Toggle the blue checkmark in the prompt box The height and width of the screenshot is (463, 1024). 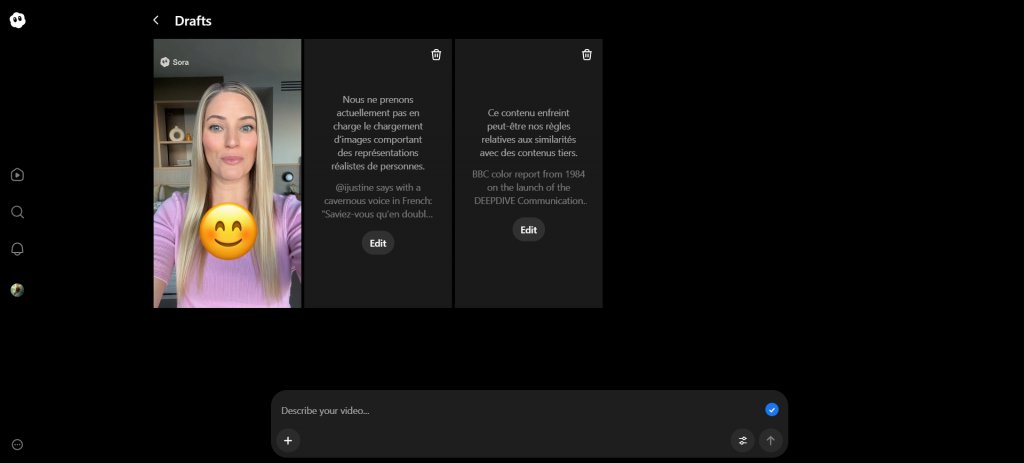[x=771, y=410]
